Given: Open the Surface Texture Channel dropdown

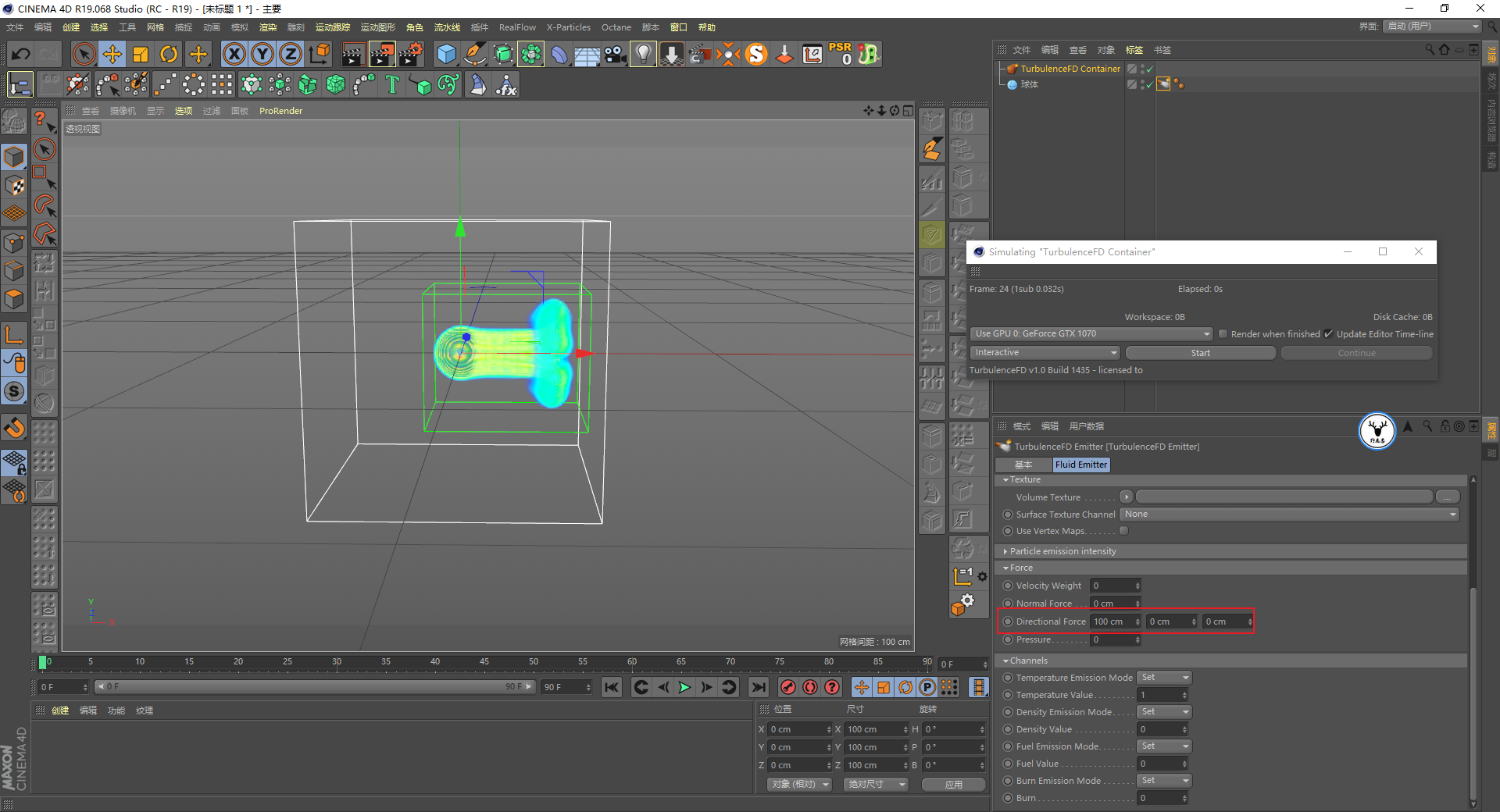Looking at the screenshot, I should pos(1289,515).
